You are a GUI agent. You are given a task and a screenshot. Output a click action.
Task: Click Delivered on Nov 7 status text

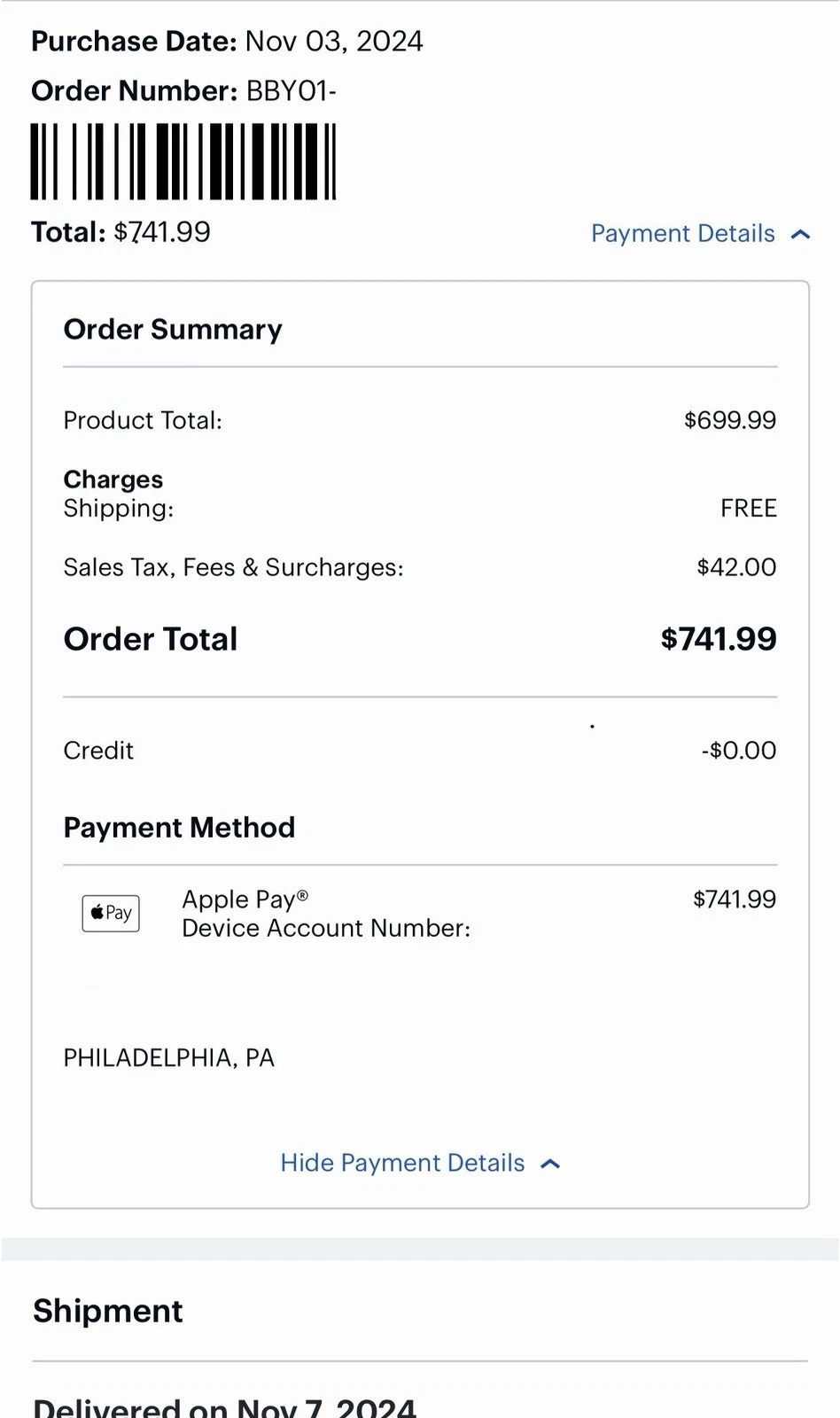coord(224,1406)
